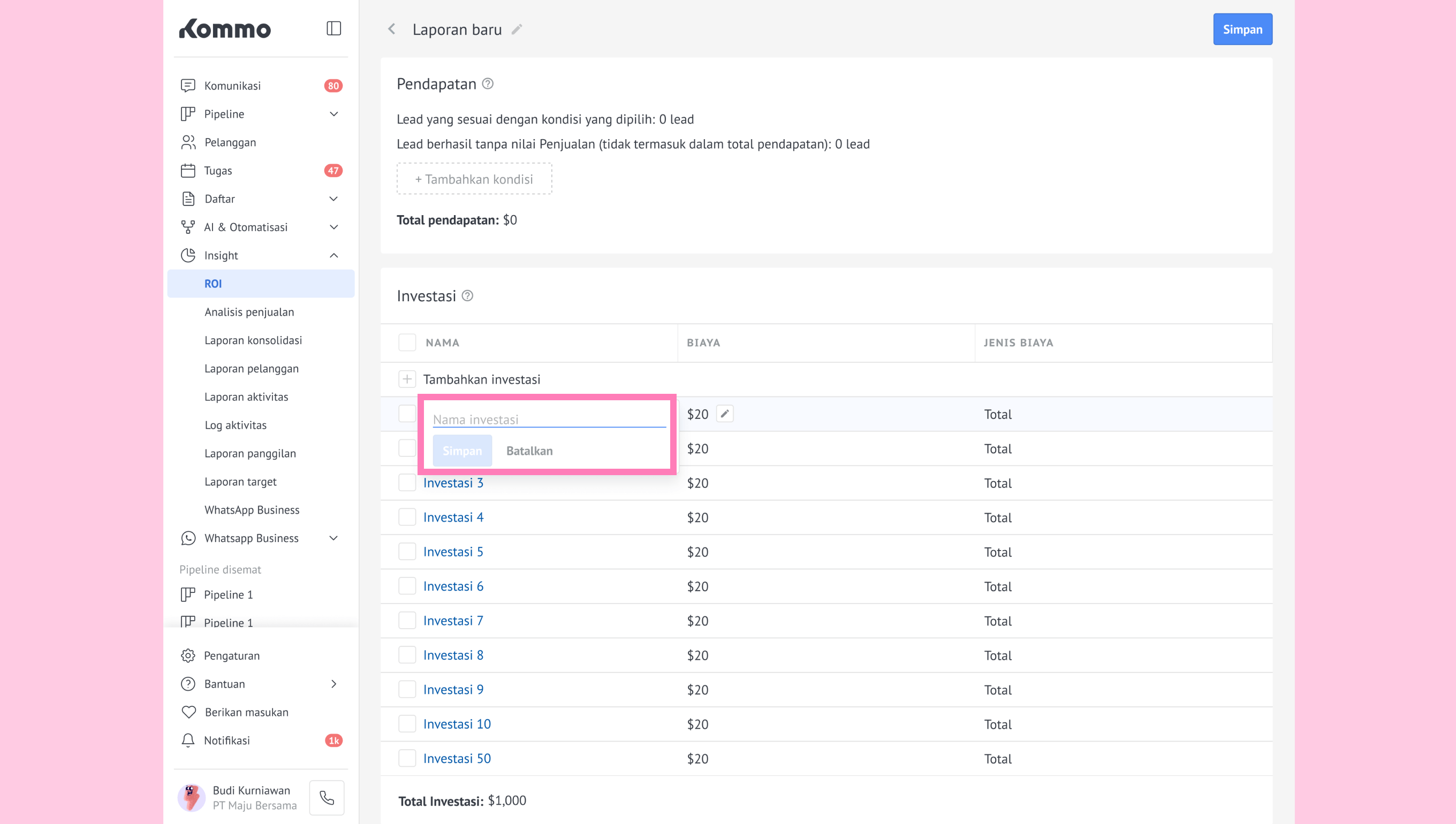Open Notifikasi bell in sidebar
Viewport: 1456px width, 824px height.
(x=188, y=740)
